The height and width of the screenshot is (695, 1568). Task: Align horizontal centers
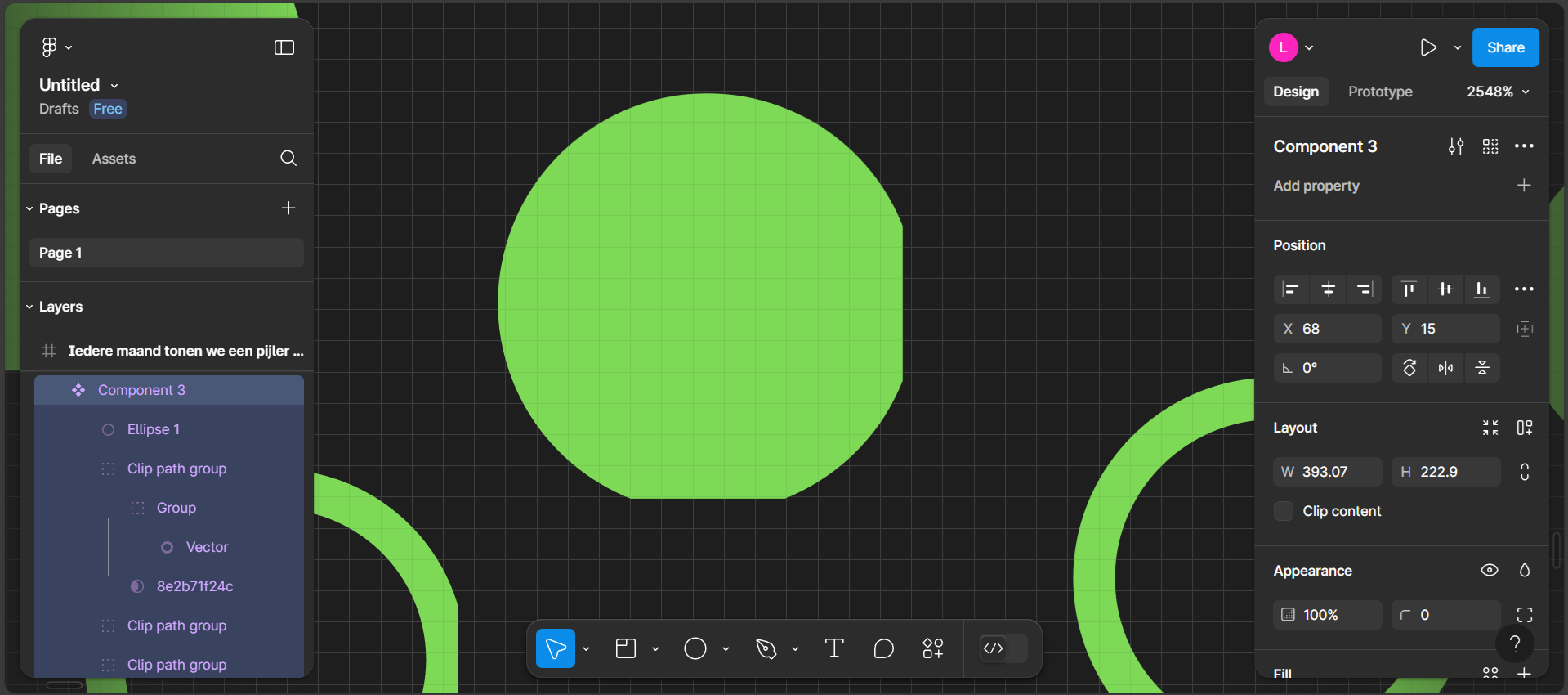tap(1328, 289)
